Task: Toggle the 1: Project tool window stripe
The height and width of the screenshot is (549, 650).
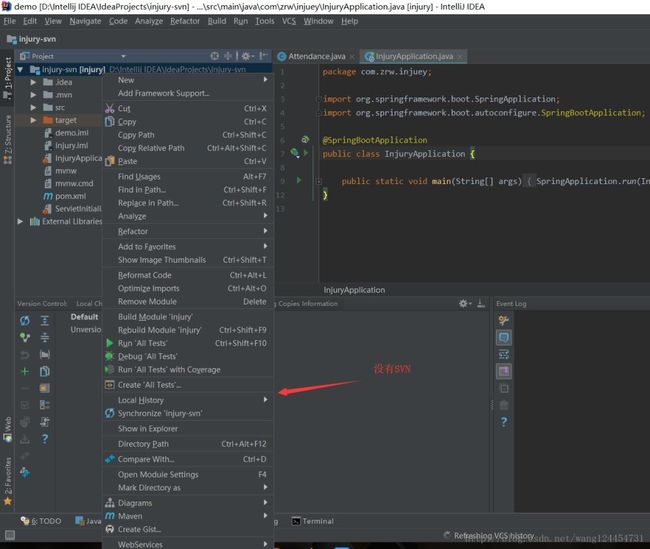Action: click(x=7, y=78)
